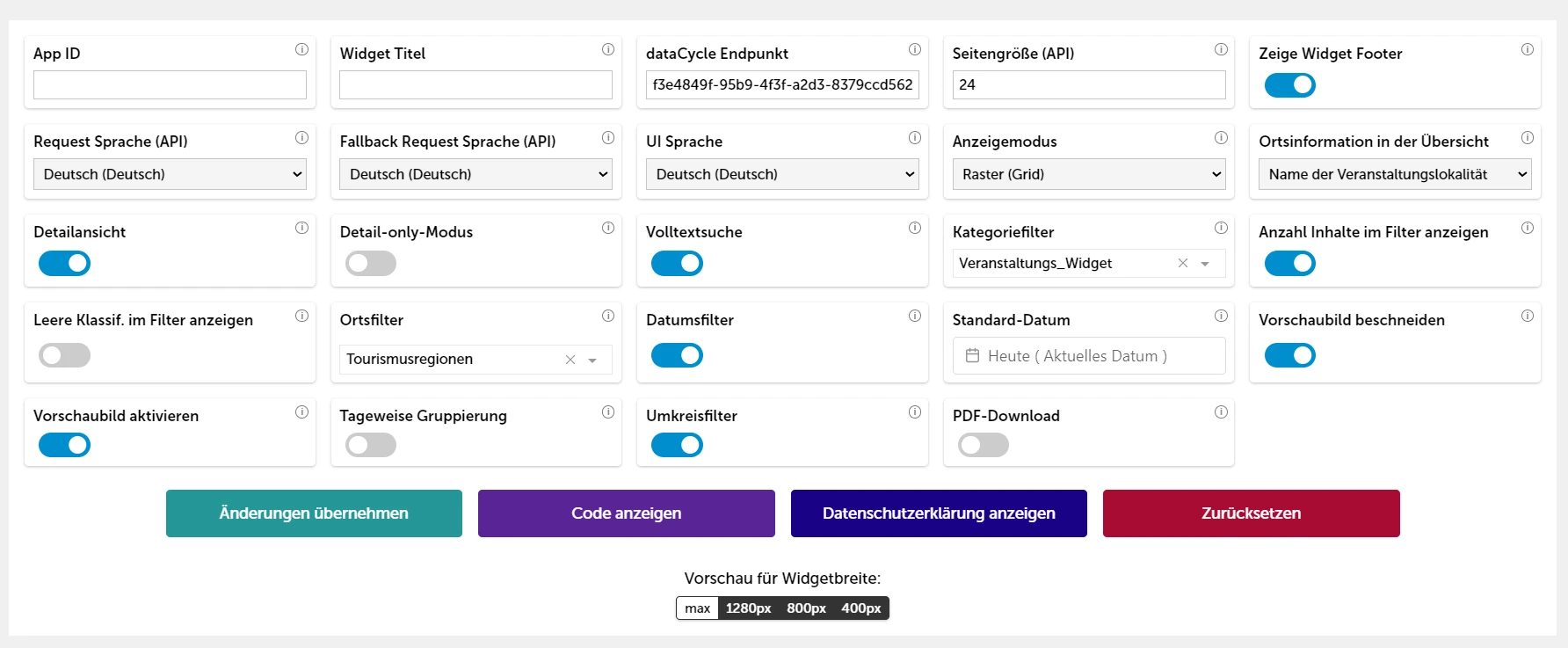Focus the Widget Titel input field
Viewport: 1568px width, 648px height.
coord(475,85)
